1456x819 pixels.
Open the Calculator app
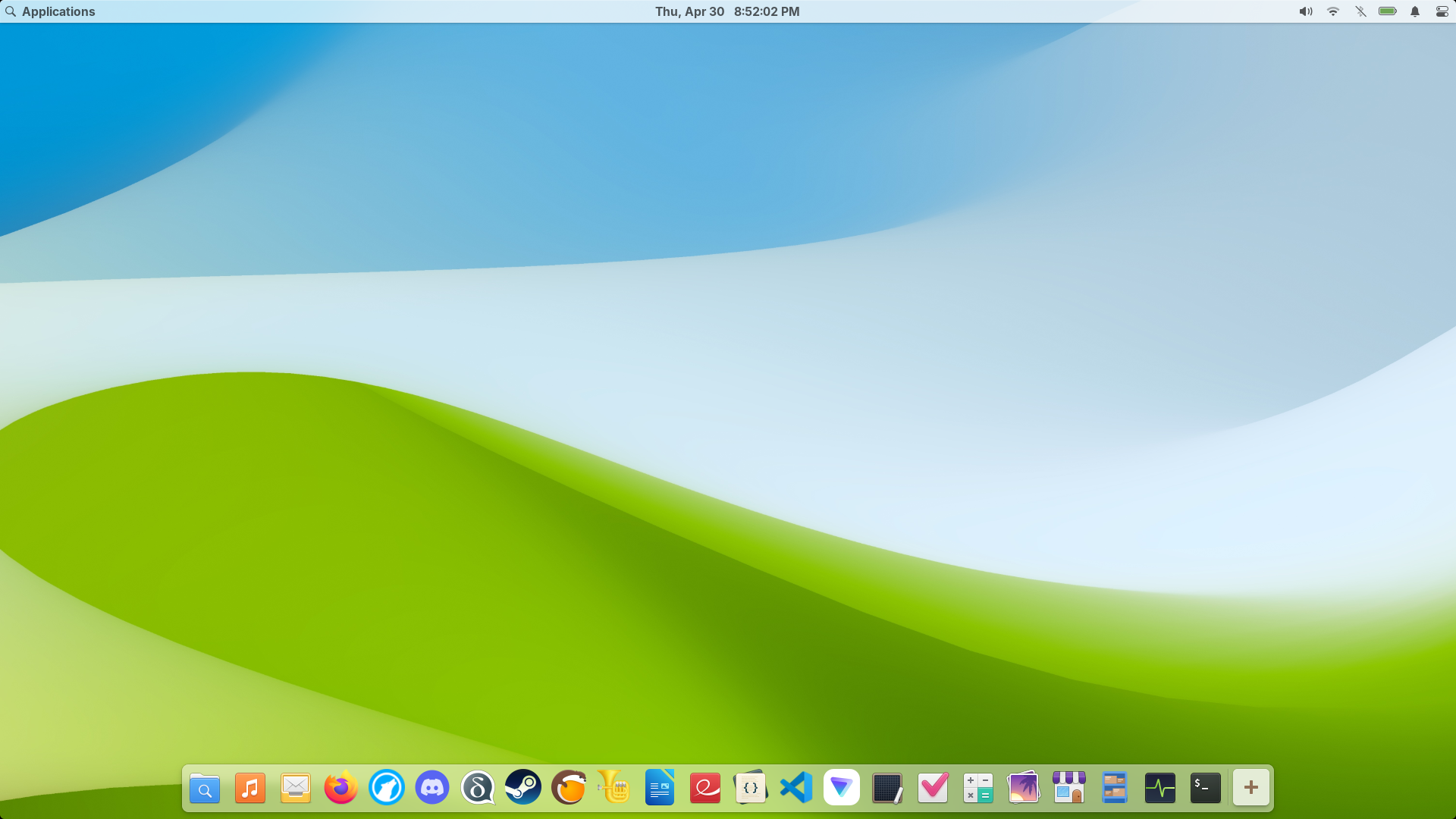978,788
